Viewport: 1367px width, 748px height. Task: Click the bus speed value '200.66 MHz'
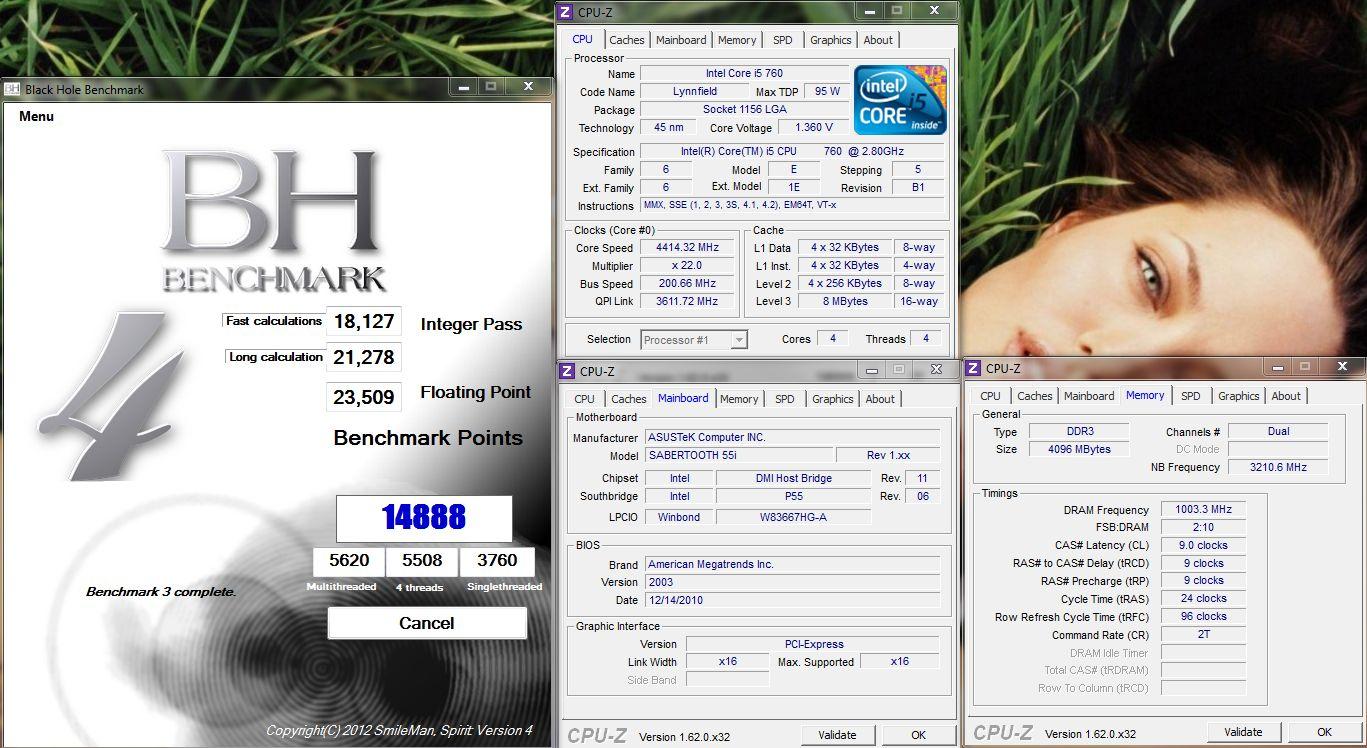tap(688, 284)
